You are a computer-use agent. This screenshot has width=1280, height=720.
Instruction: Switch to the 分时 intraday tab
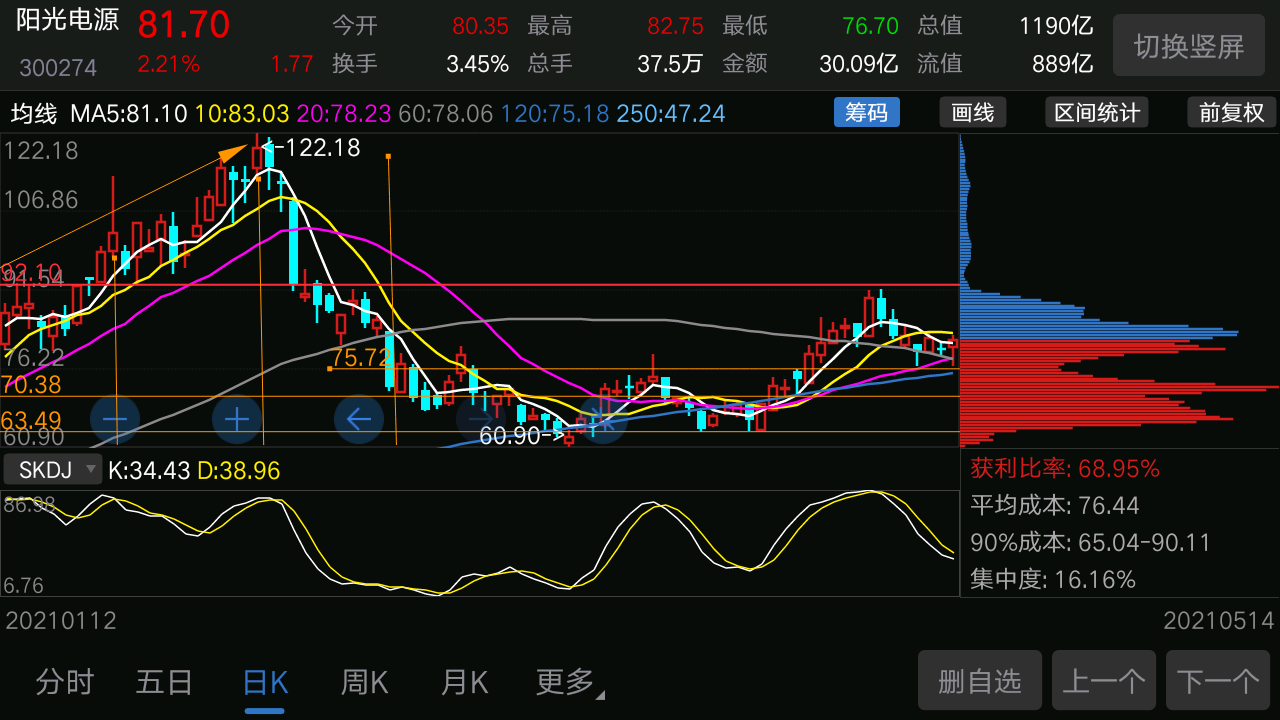click(x=64, y=680)
